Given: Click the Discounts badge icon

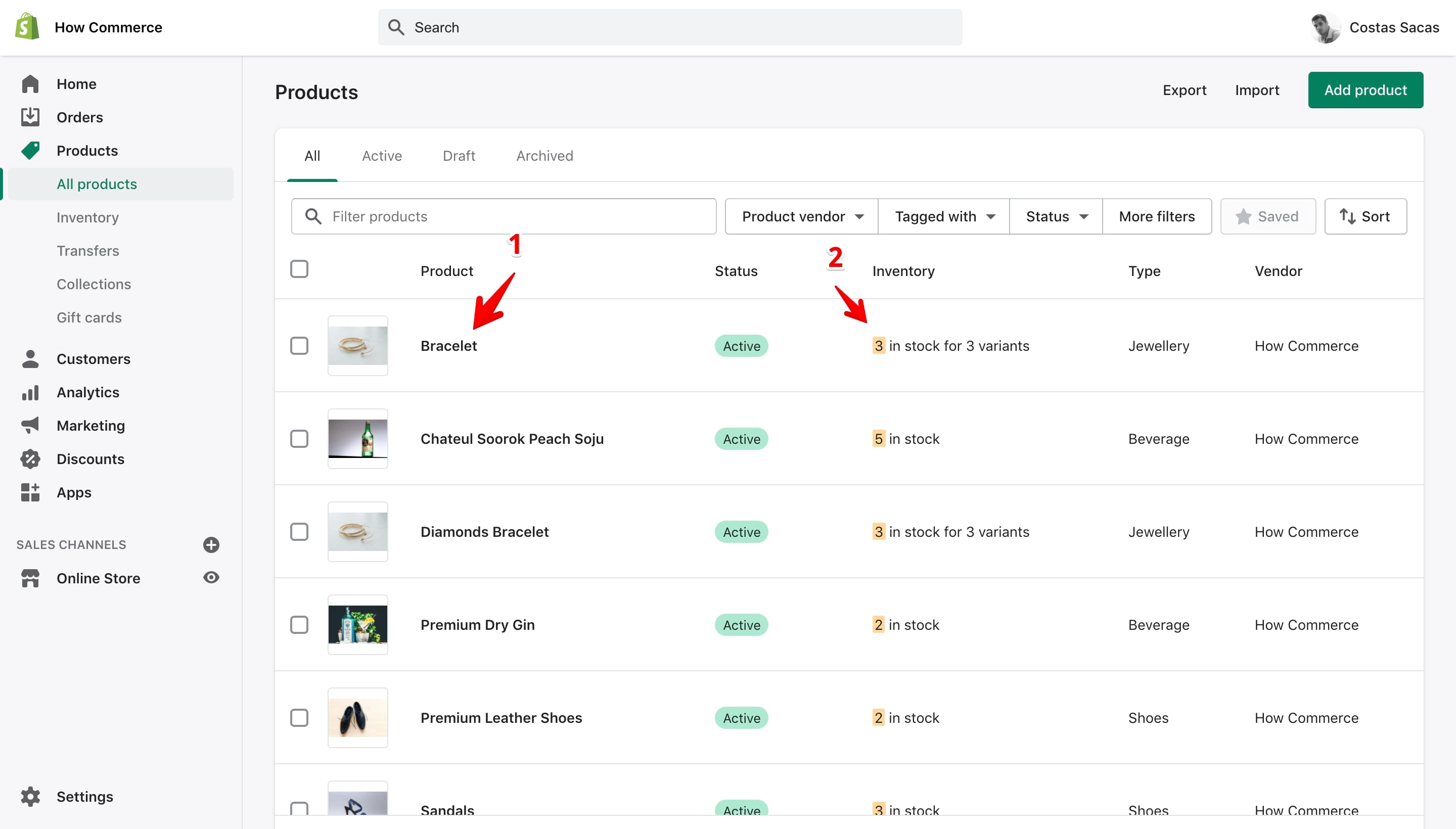Looking at the screenshot, I should click(x=30, y=459).
